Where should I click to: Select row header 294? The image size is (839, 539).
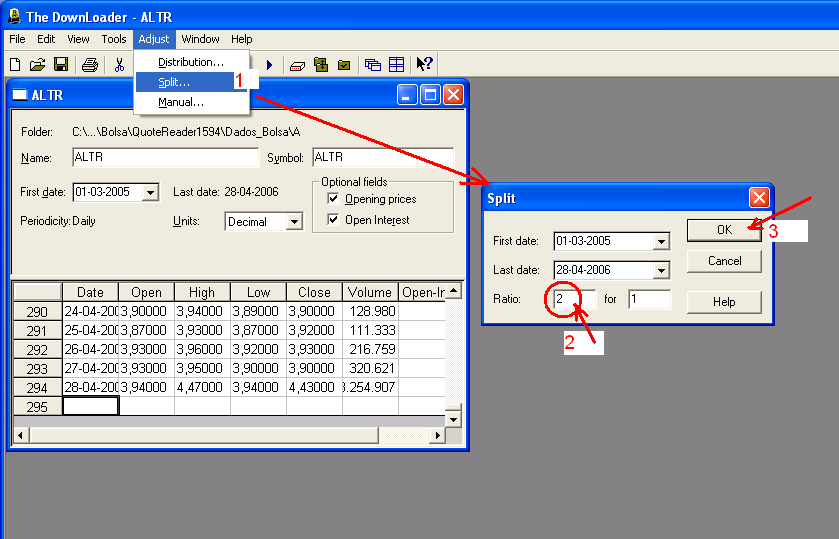point(37,388)
